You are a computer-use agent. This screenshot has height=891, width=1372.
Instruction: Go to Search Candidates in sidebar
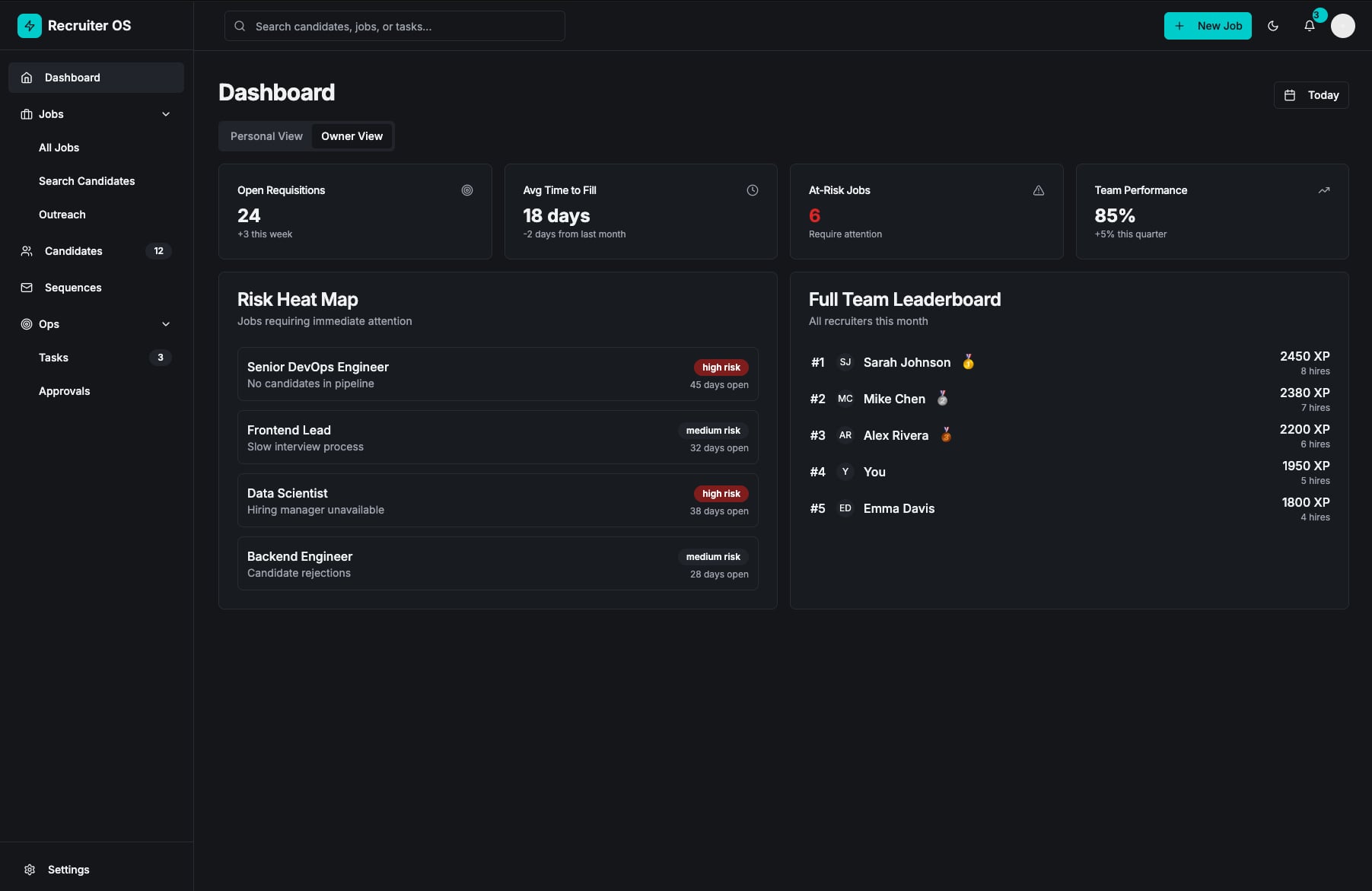(87, 181)
